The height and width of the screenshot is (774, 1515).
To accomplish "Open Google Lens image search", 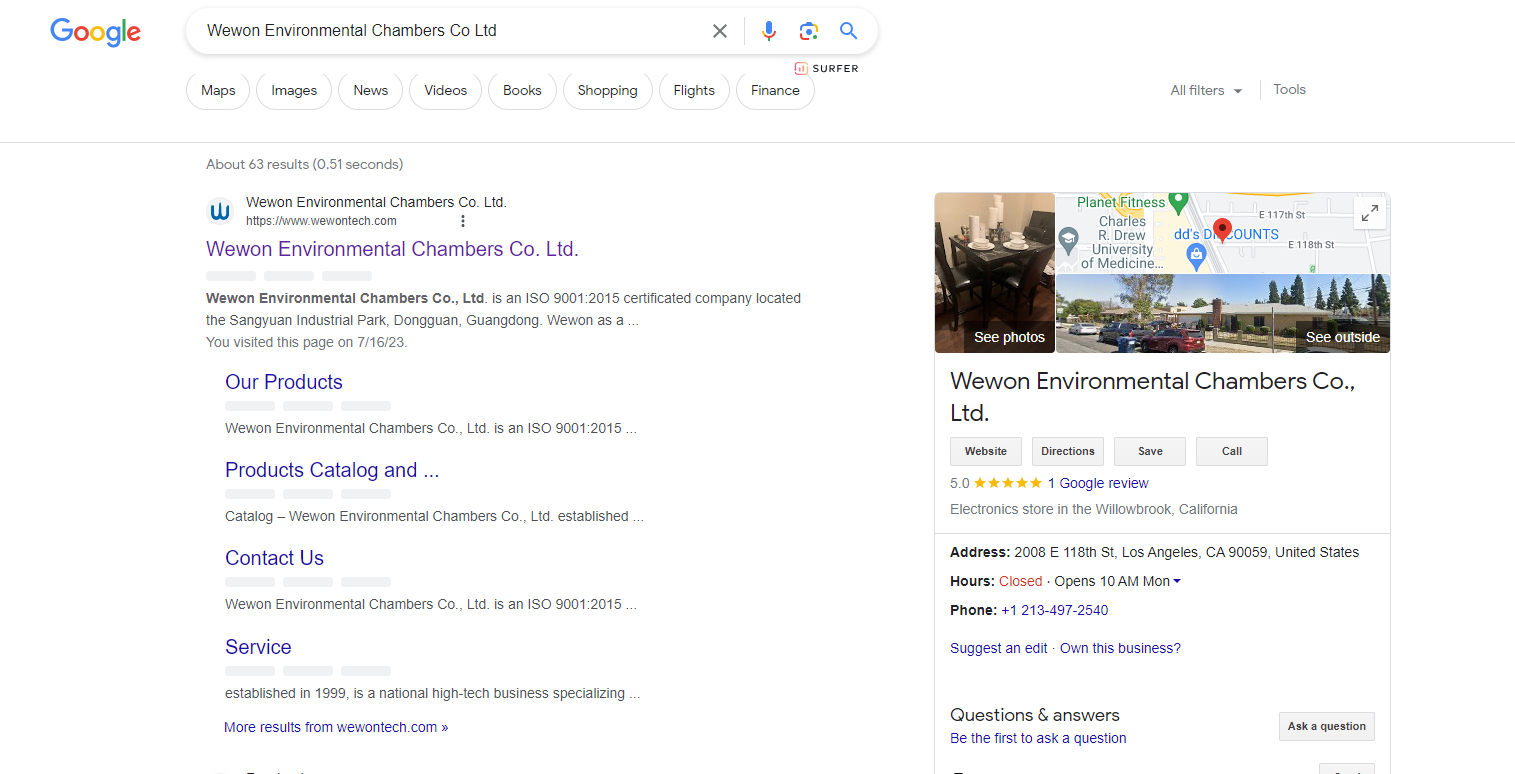I will tap(808, 31).
